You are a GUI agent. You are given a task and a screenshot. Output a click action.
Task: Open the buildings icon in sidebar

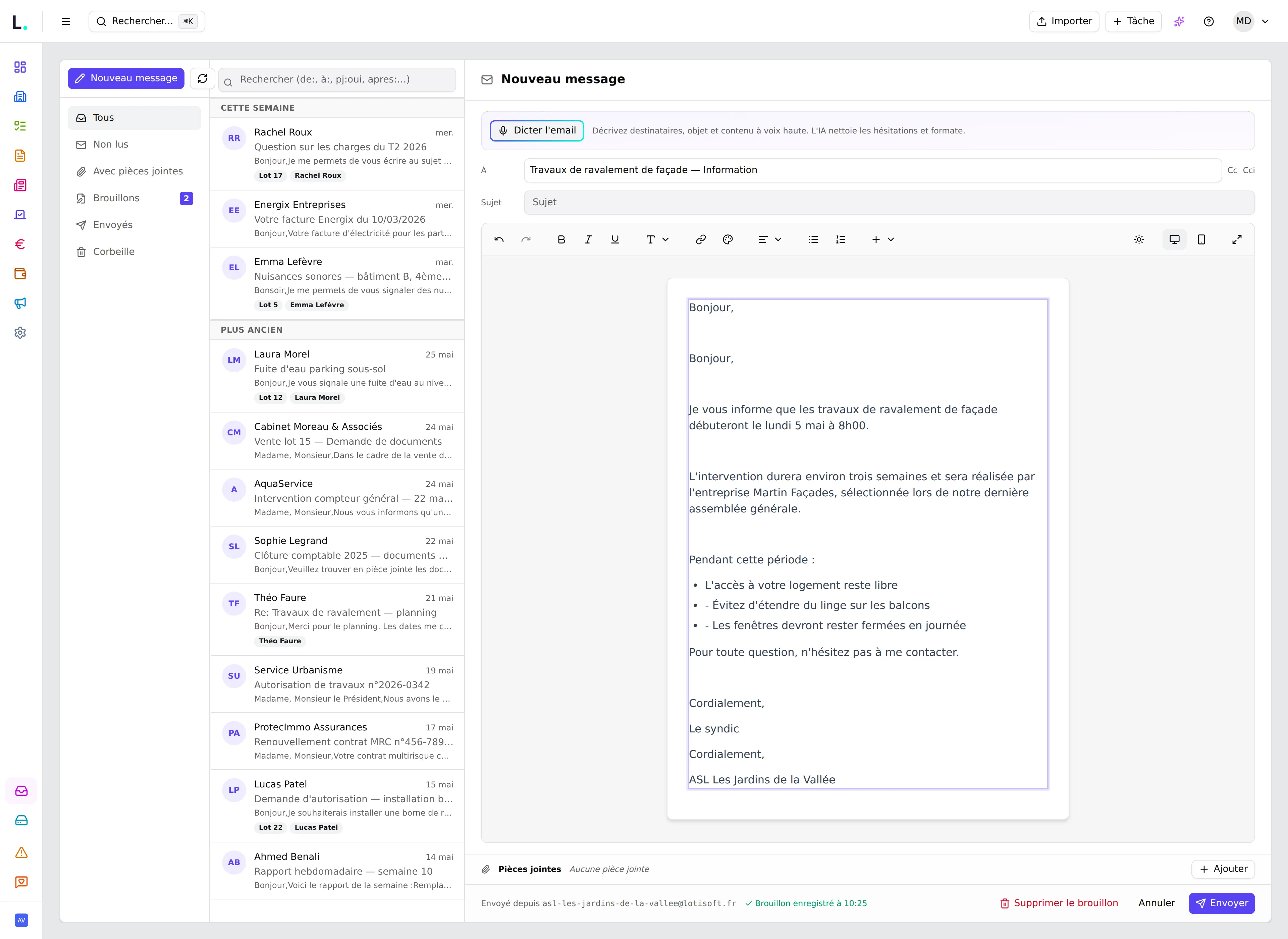[x=20, y=97]
